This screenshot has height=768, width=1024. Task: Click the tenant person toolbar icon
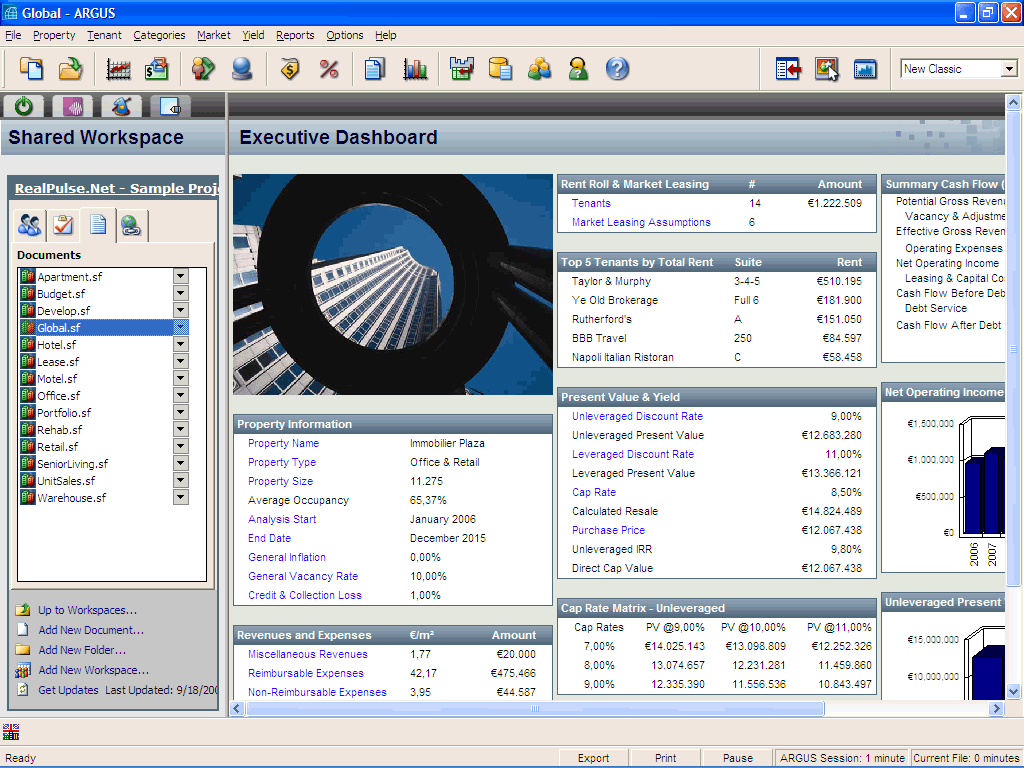pos(203,69)
